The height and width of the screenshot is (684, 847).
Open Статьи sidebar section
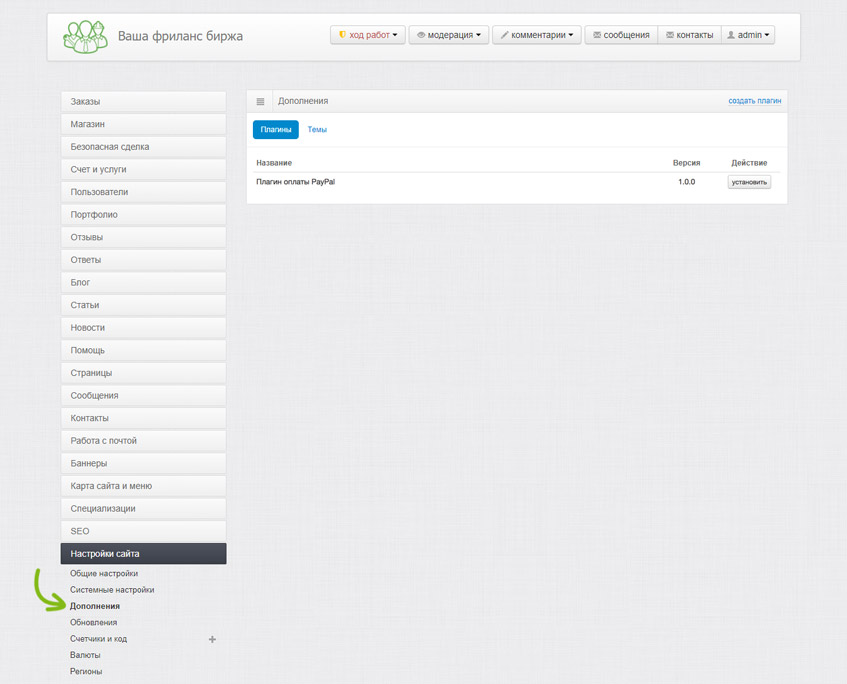pyautogui.click(x=144, y=305)
